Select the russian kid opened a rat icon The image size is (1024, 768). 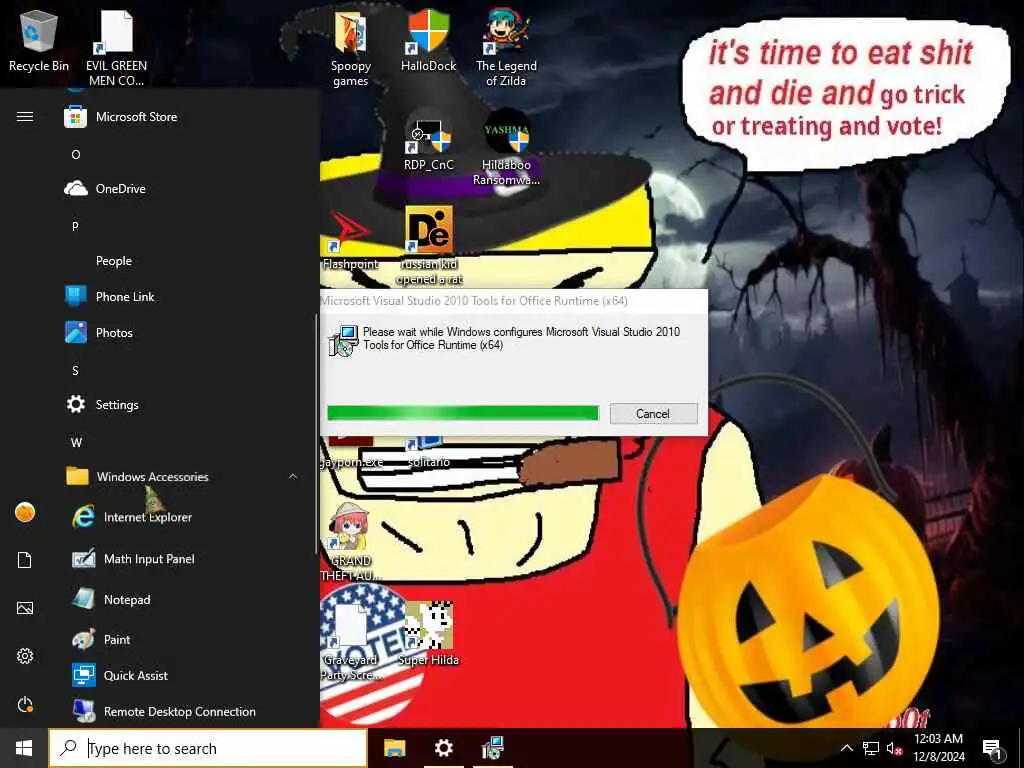(429, 246)
